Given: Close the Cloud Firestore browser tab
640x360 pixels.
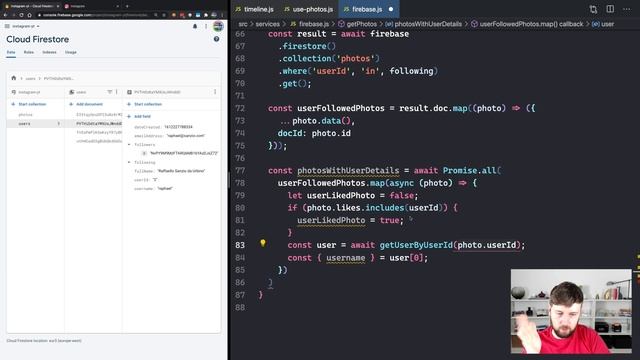Looking at the screenshot, I should (x=58, y=6).
